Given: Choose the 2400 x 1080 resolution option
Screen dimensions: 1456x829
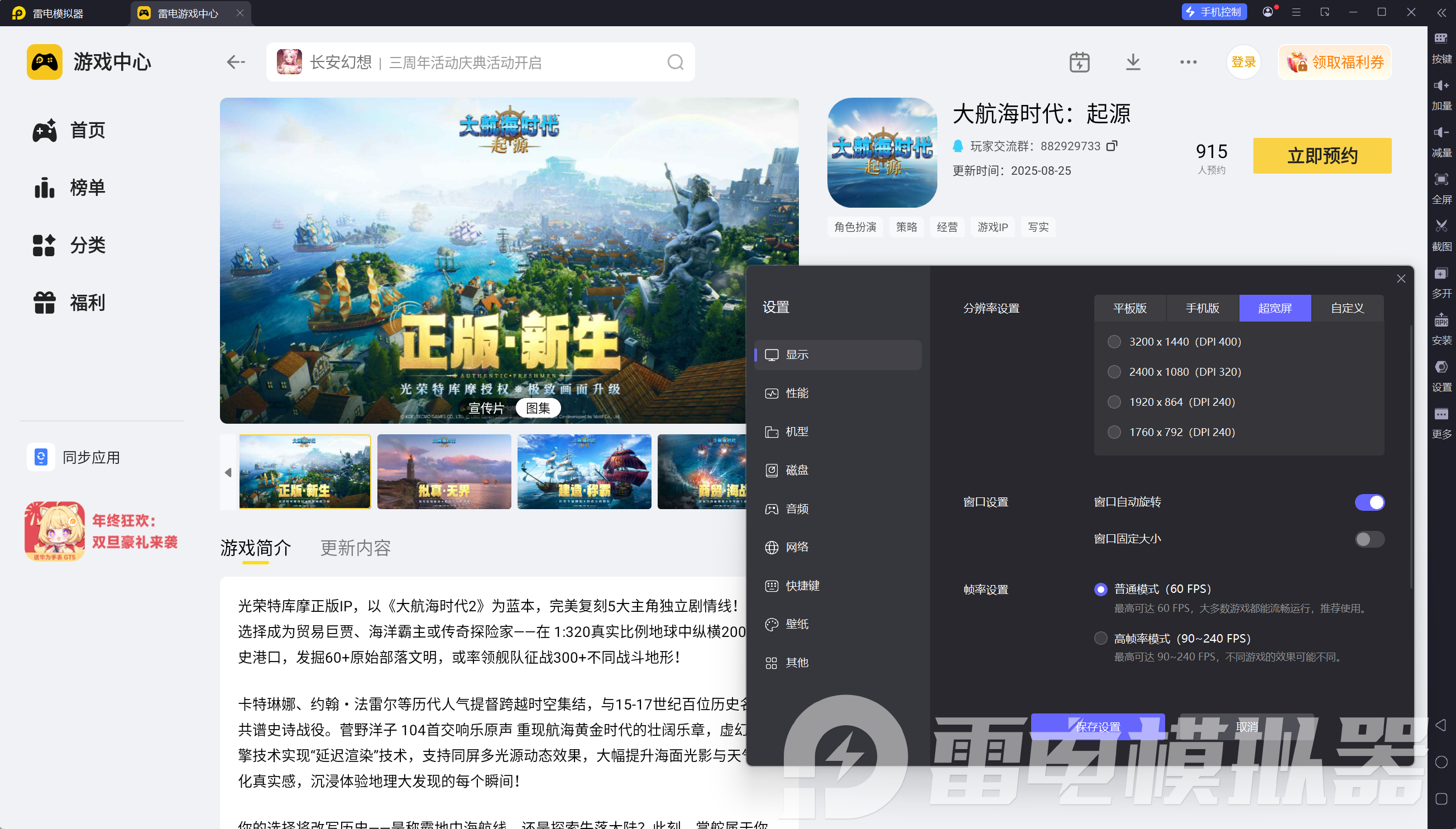Looking at the screenshot, I should pyautogui.click(x=1114, y=372).
